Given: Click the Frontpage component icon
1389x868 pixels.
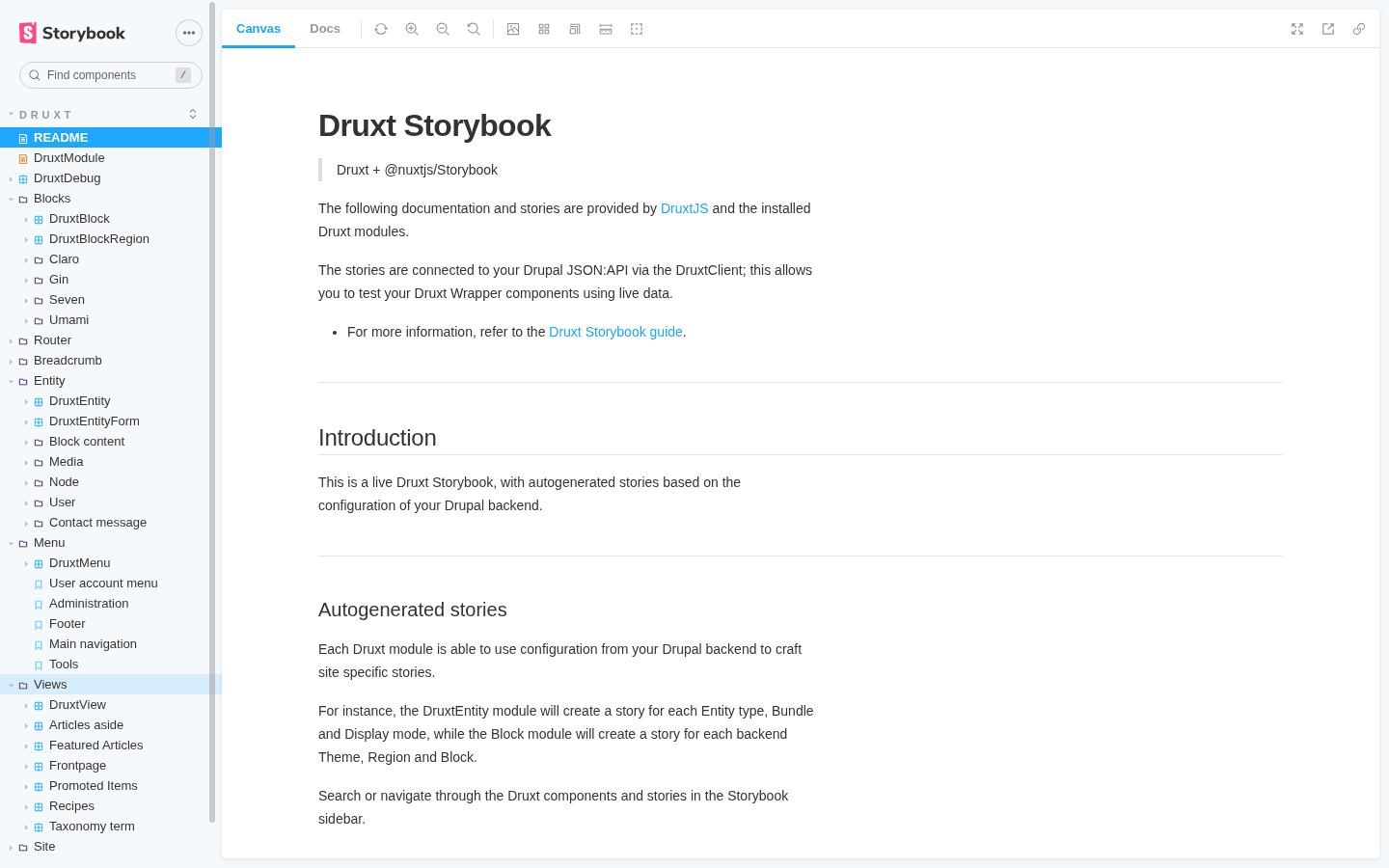Looking at the screenshot, I should (x=39, y=767).
